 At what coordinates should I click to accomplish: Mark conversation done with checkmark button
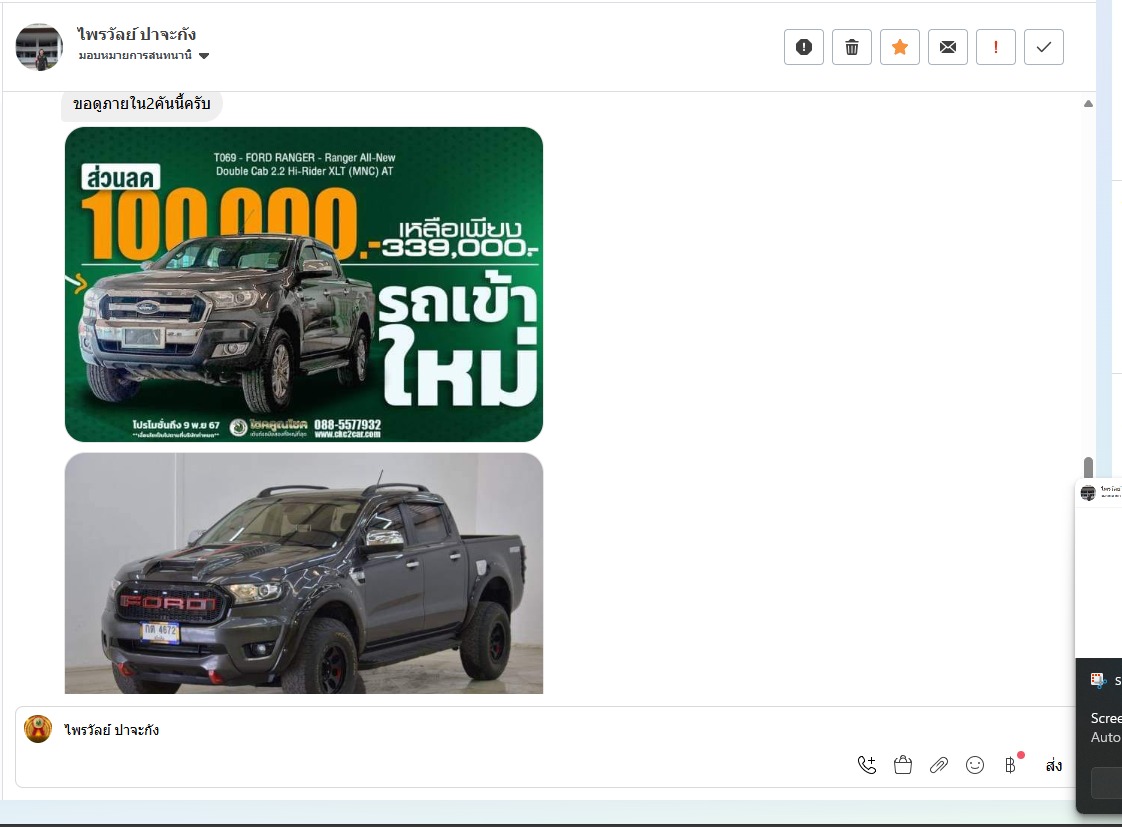click(1044, 47)
